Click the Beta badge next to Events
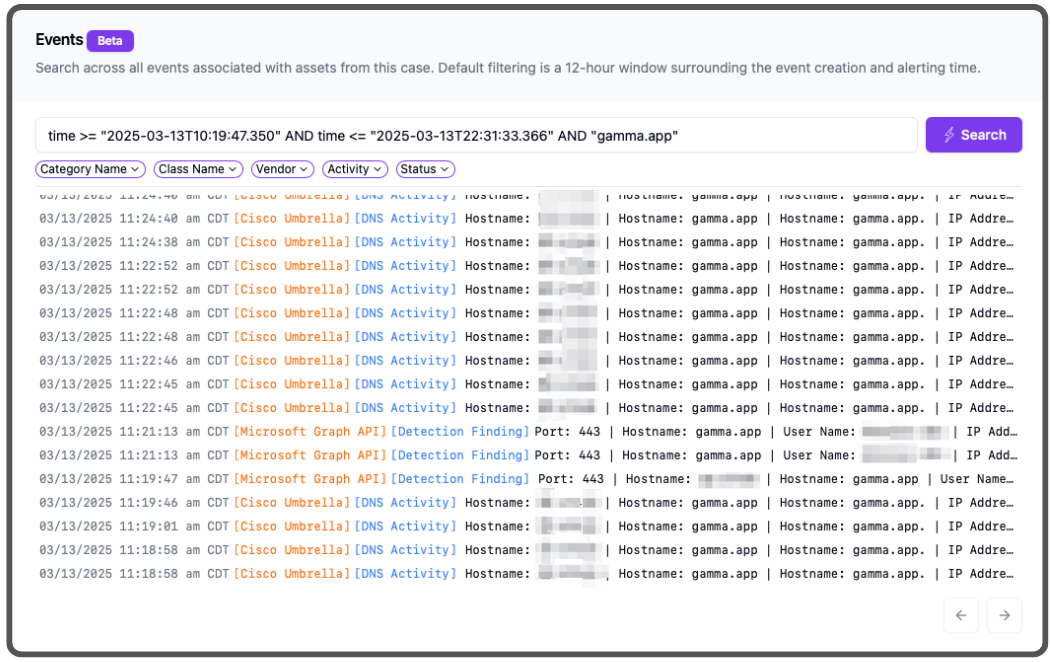This screenshot has height=662, width=1051. (x=110, y=41)
